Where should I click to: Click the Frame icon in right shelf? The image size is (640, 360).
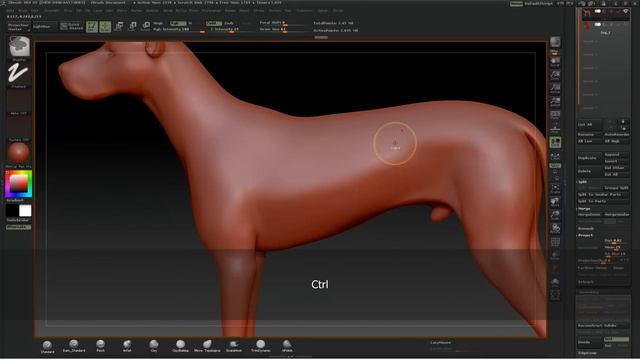point(555,189)
